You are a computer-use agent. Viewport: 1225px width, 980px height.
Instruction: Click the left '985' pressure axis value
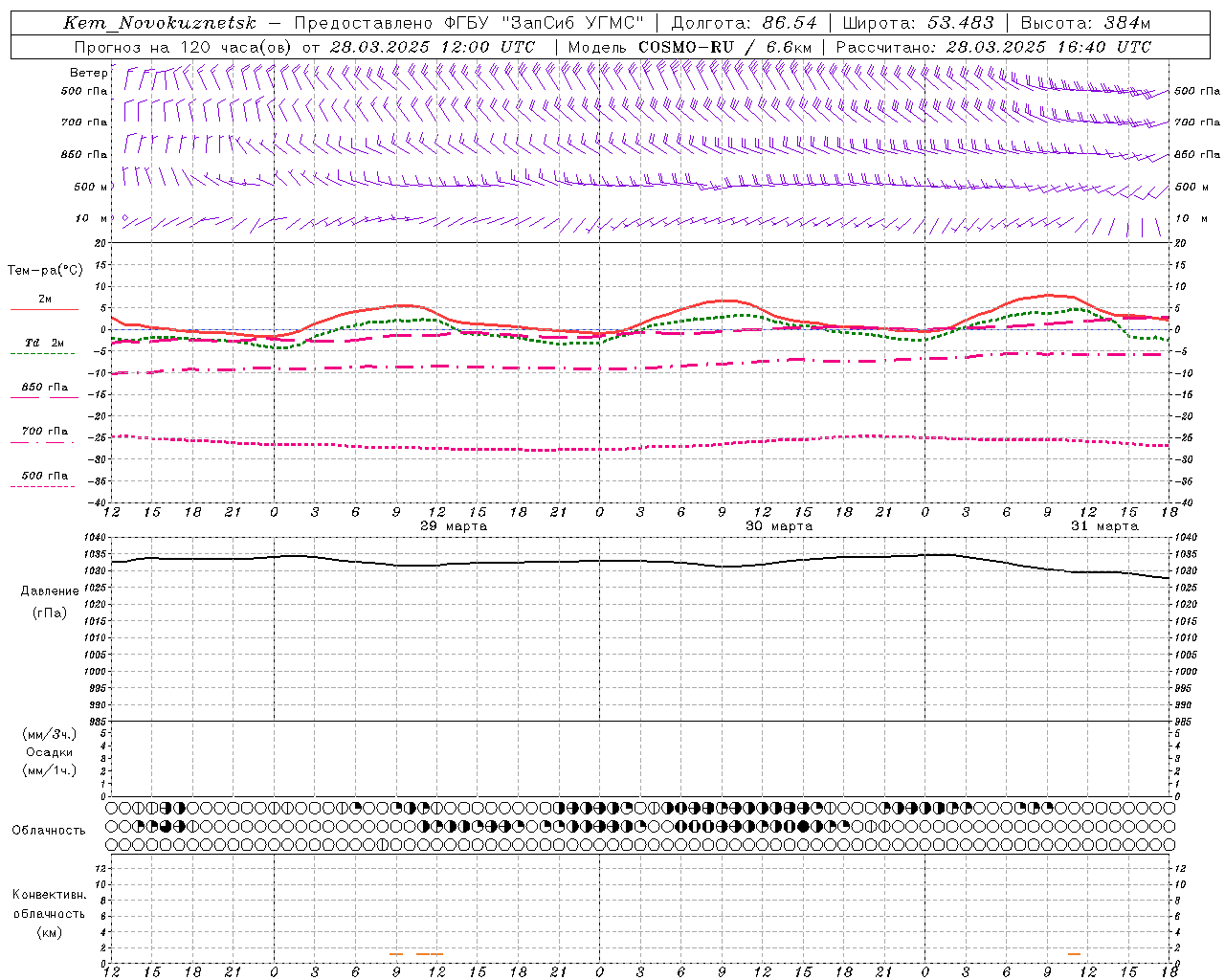tap(100, 722)
